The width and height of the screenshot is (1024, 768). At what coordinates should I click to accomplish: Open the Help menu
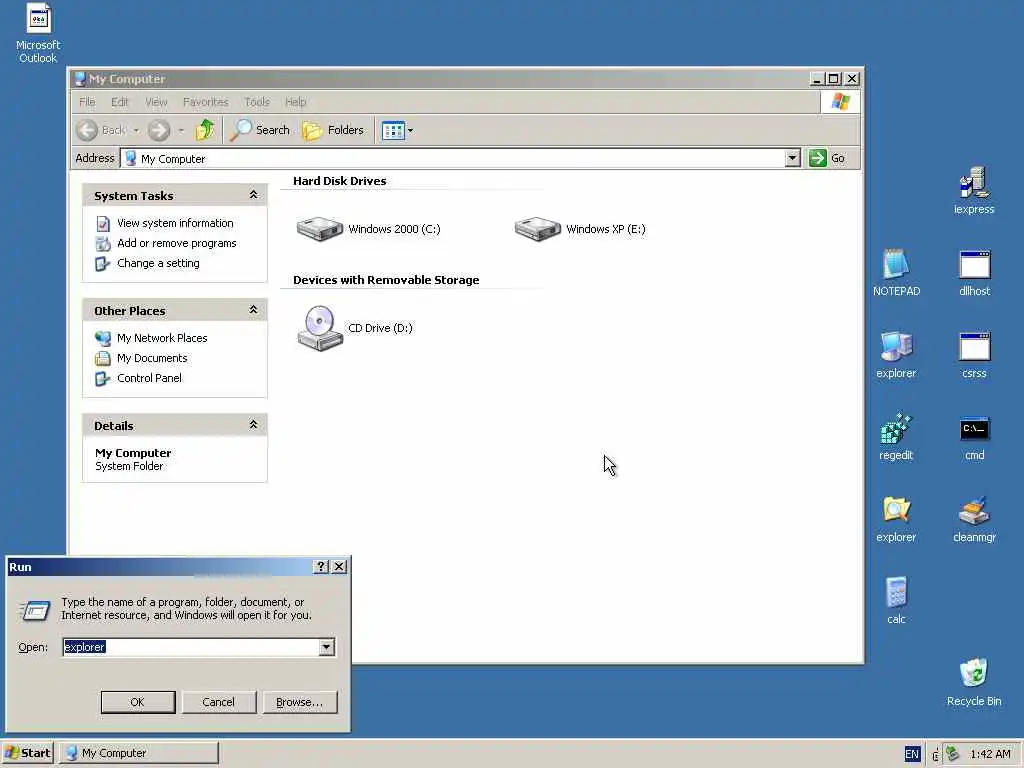click(295, 102)
